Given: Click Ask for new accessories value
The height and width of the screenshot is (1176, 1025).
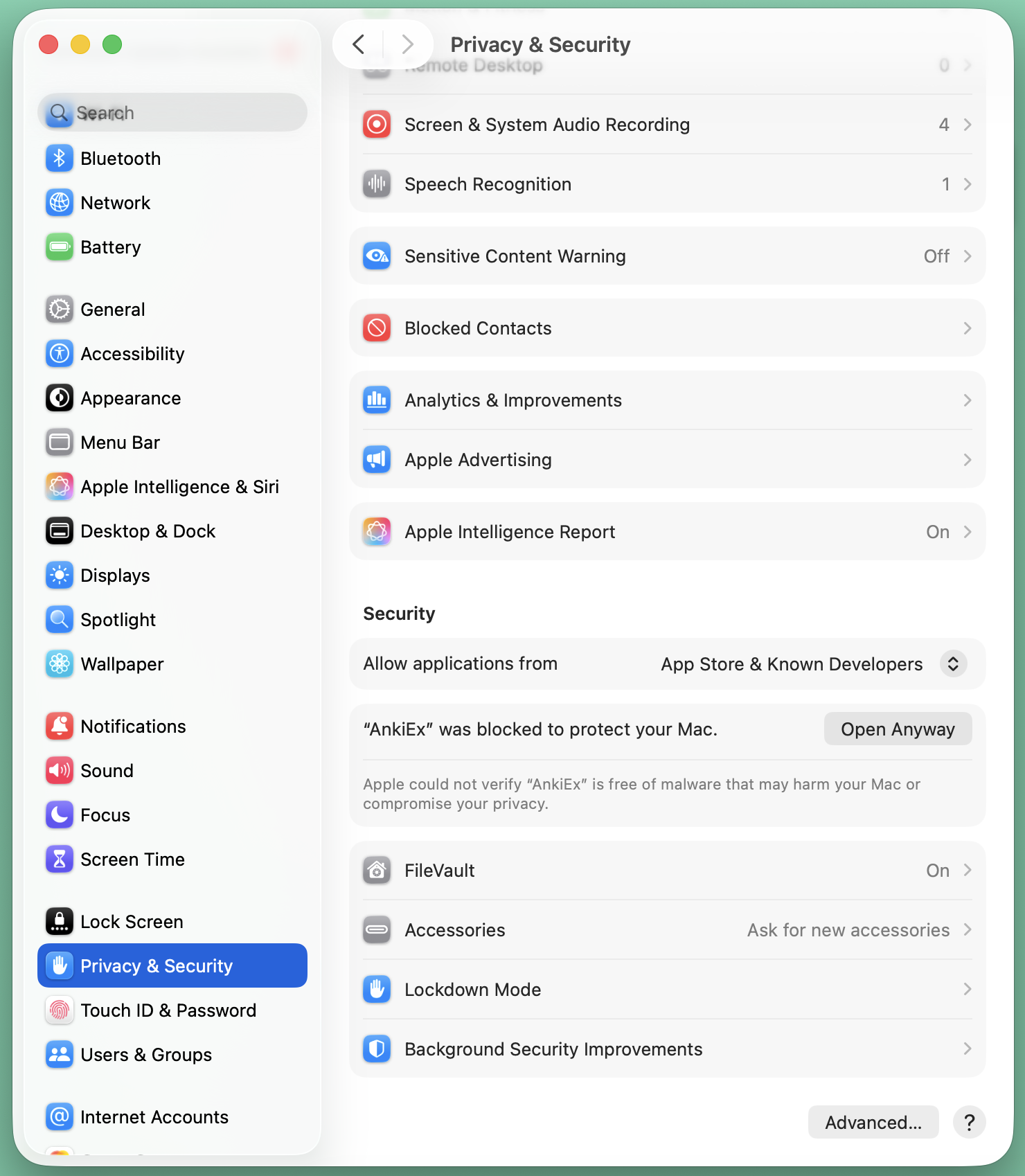Looking at the screenshot, I should click(x=848, y=930).
